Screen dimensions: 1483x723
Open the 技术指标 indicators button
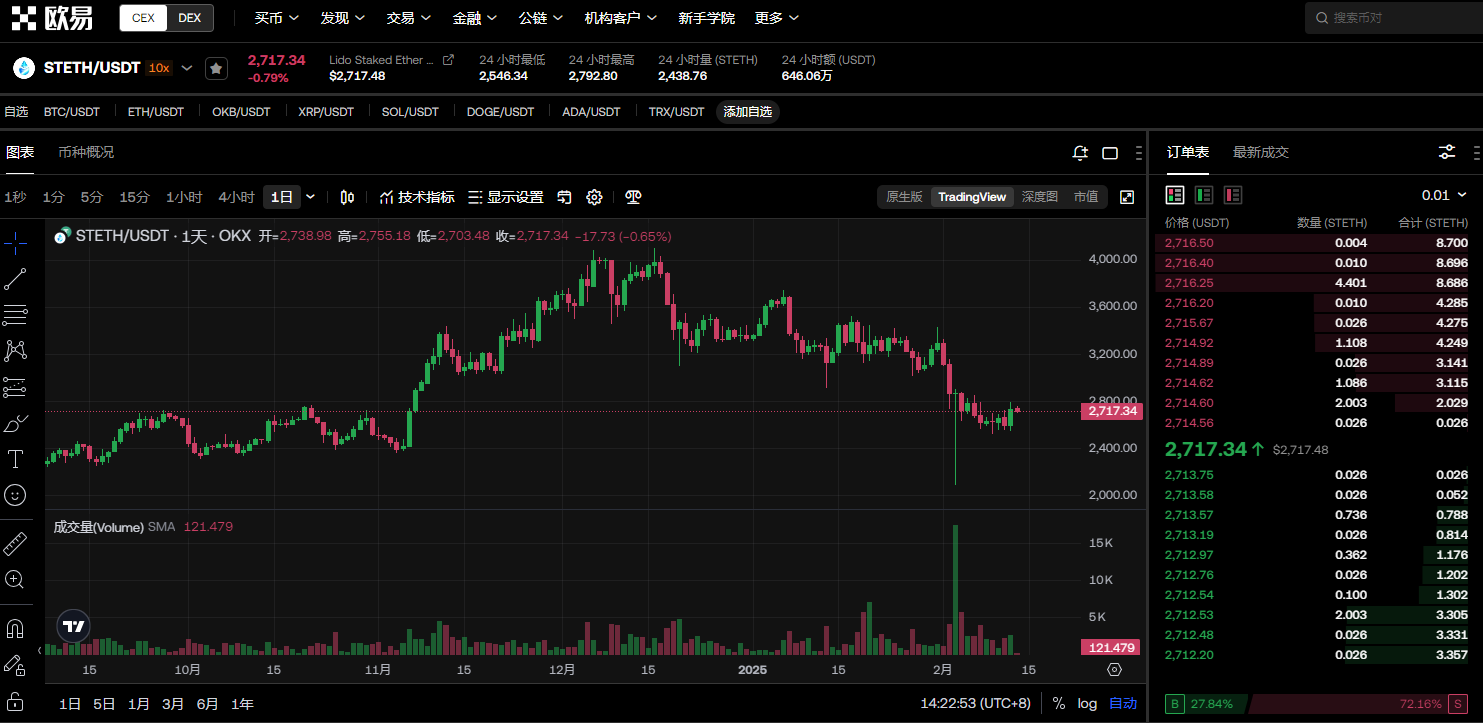(417, 197)
